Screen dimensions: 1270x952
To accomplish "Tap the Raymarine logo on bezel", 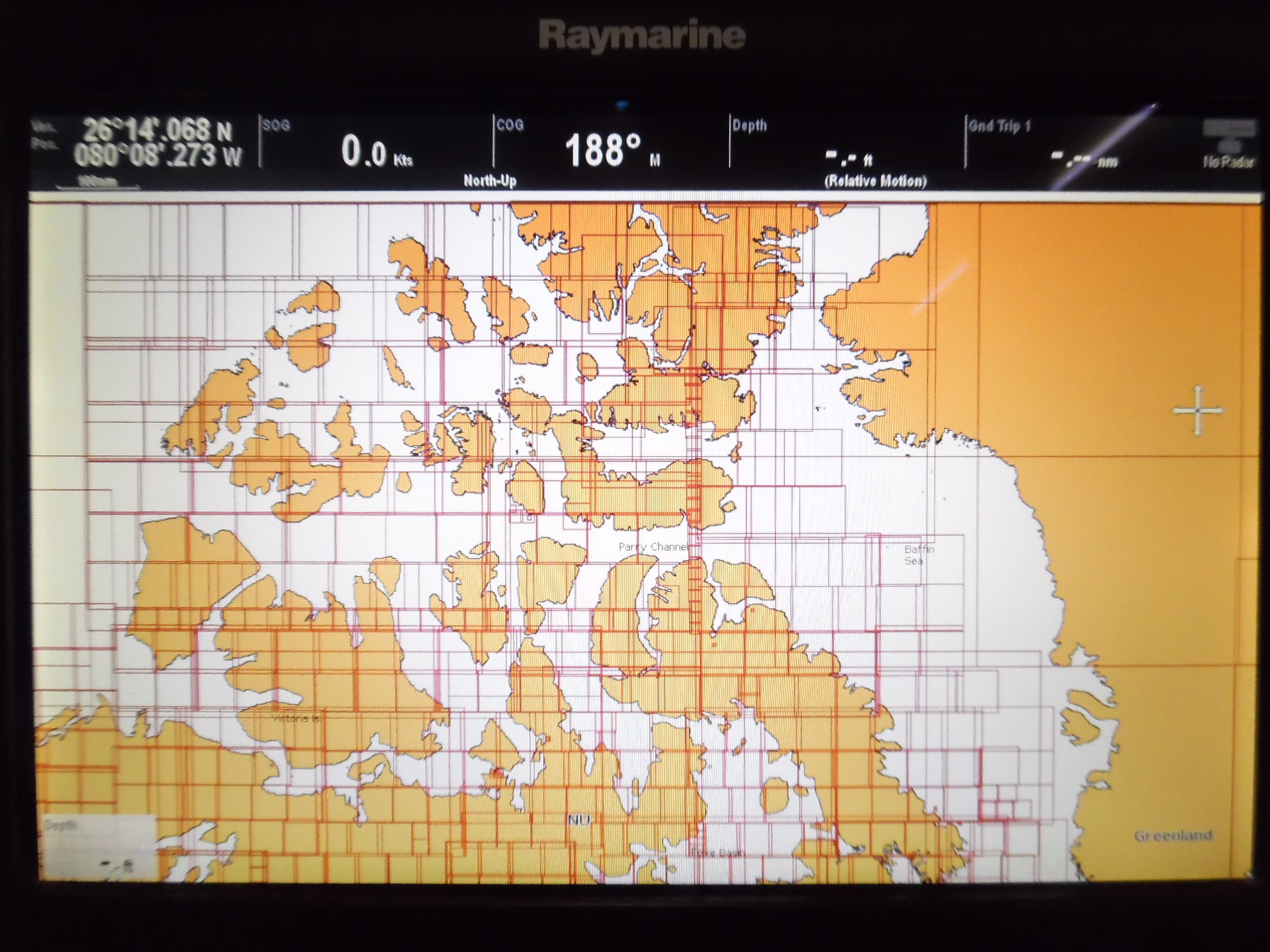I will pyautogui.click(x=642, y=35).
